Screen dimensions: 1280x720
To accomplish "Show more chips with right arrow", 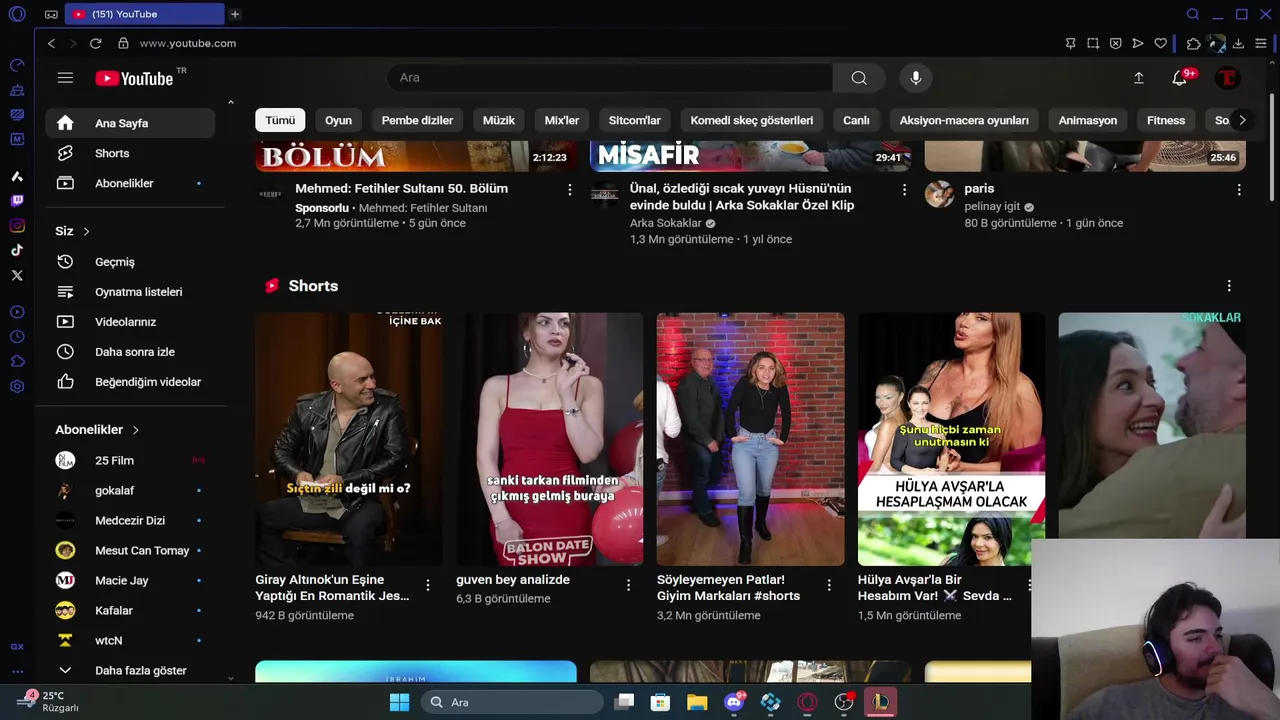I will 1242,120.
